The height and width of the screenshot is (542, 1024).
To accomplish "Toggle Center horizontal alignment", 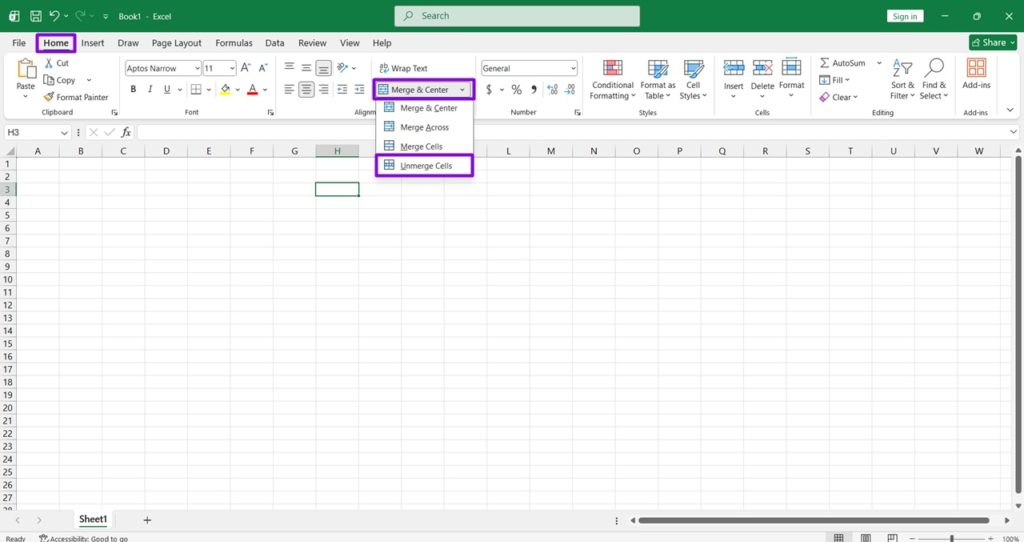I will point(306,89).
